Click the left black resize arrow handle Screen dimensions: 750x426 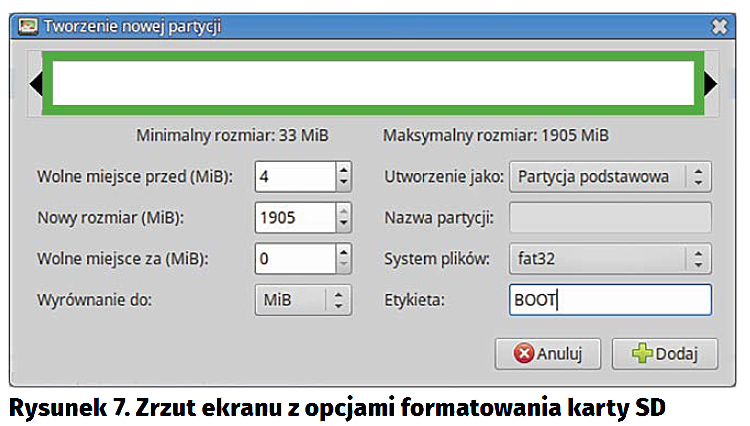pyautogui.click(x=34, y=84)
